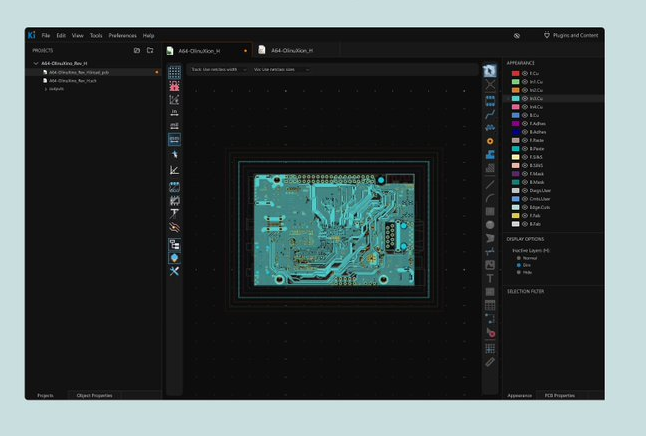Click the selection arrow tool
The width and height of the screenshot is (646, 436).
tap(490, 72)
